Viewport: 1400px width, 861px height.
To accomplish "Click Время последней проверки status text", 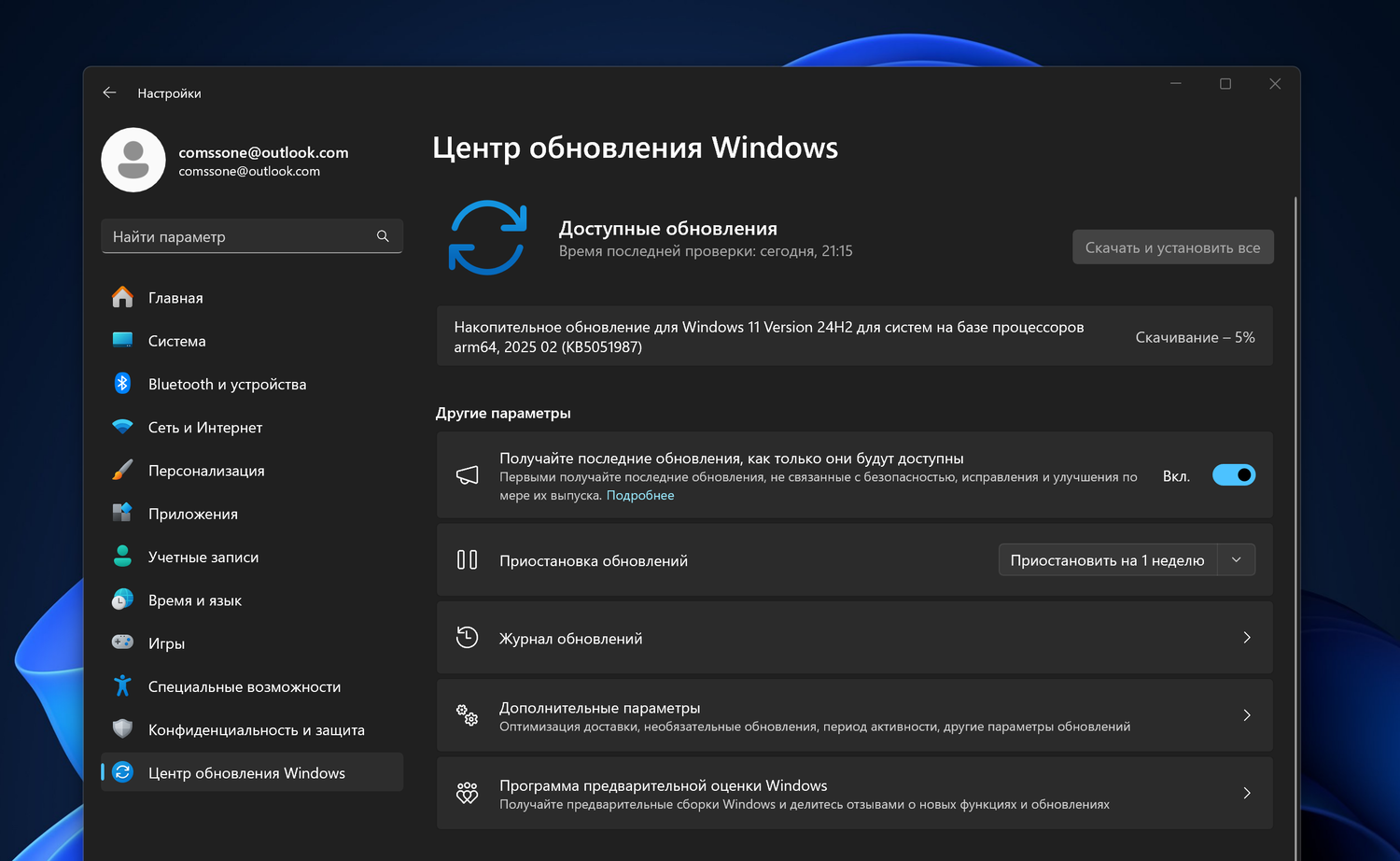I will click(x=706, y=251).
